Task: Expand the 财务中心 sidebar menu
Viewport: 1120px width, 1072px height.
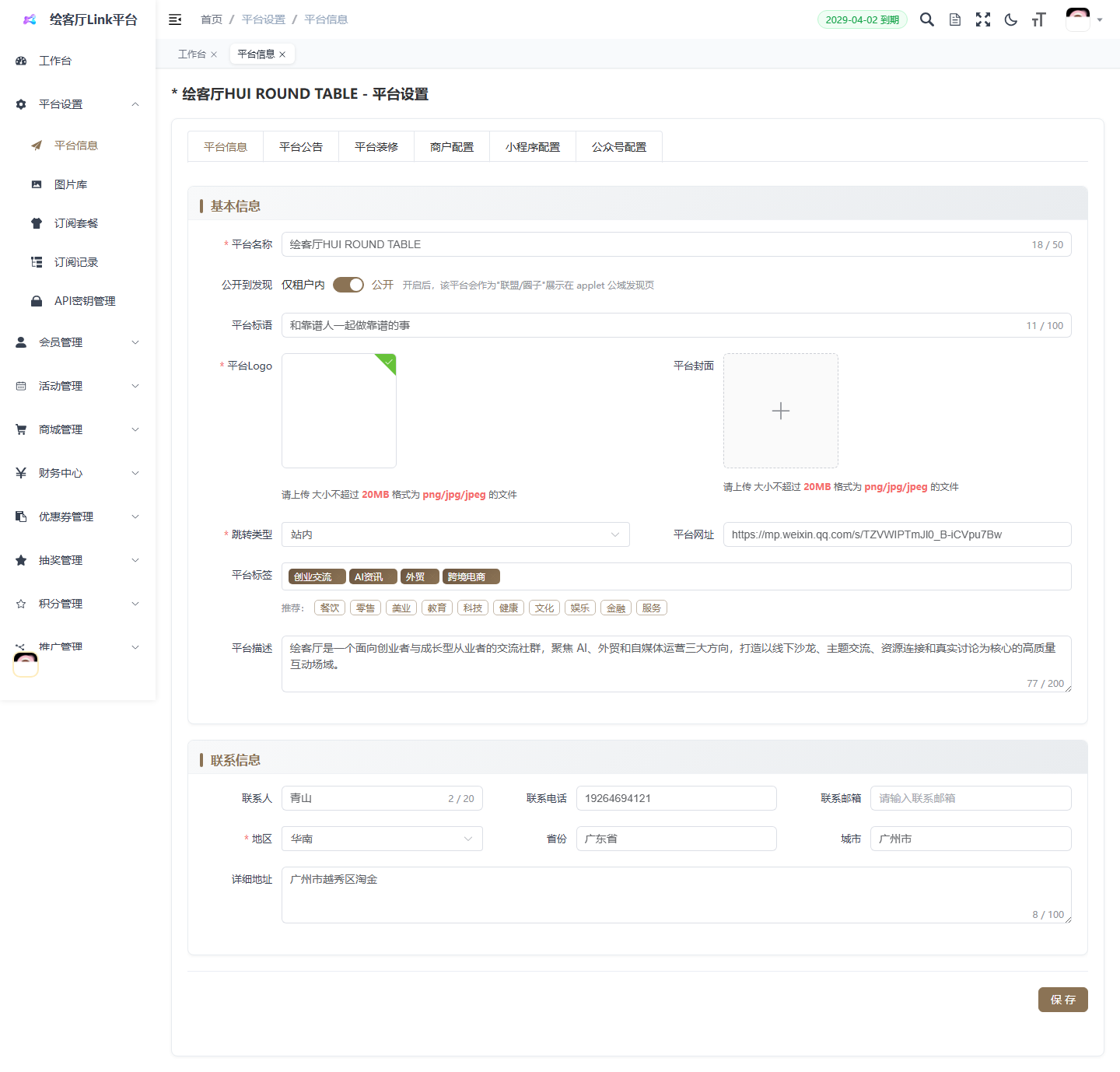Action: pos(135,473)
